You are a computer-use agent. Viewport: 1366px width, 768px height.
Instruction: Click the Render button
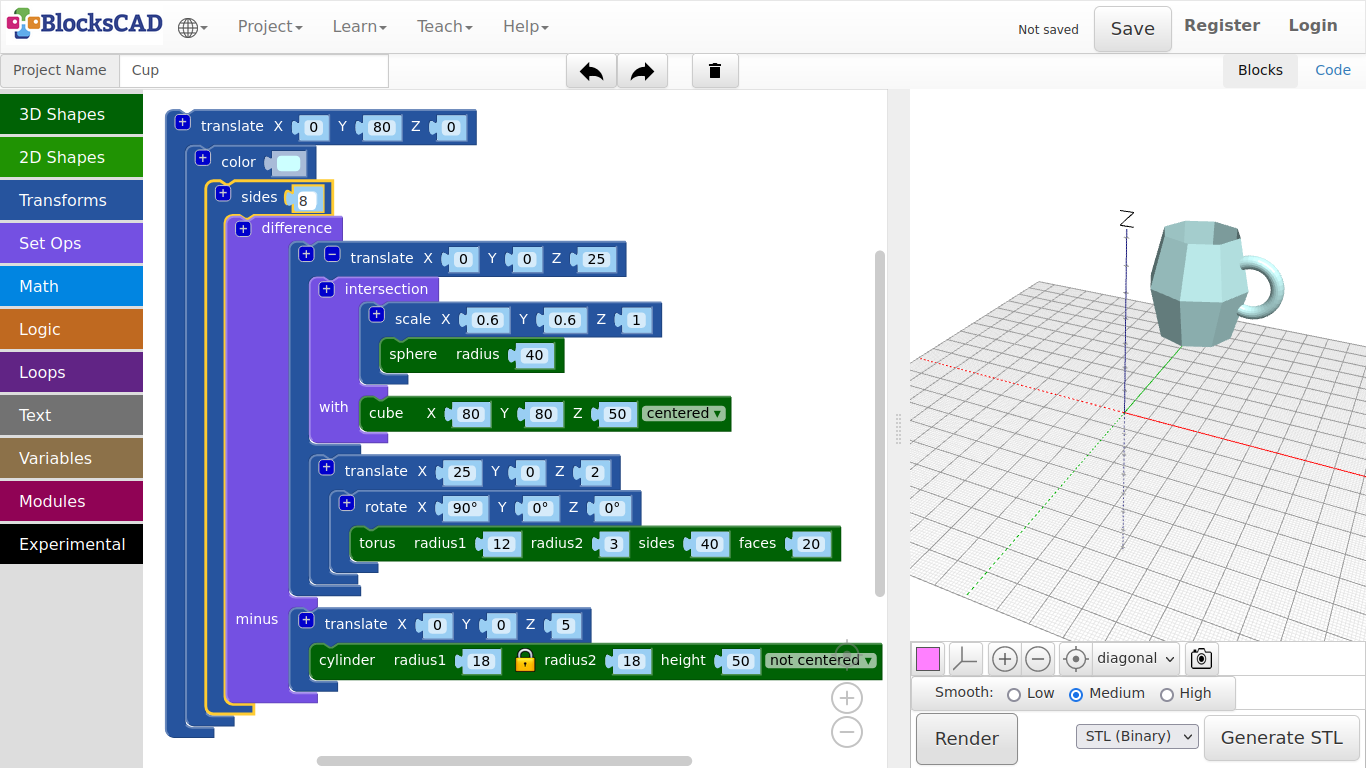click(966, 739)
